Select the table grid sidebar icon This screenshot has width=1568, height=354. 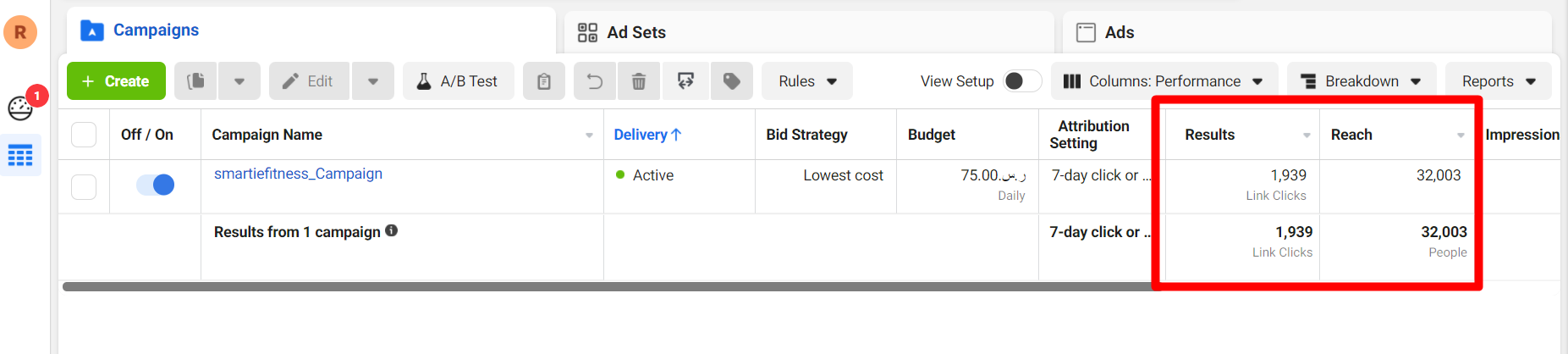20,155
